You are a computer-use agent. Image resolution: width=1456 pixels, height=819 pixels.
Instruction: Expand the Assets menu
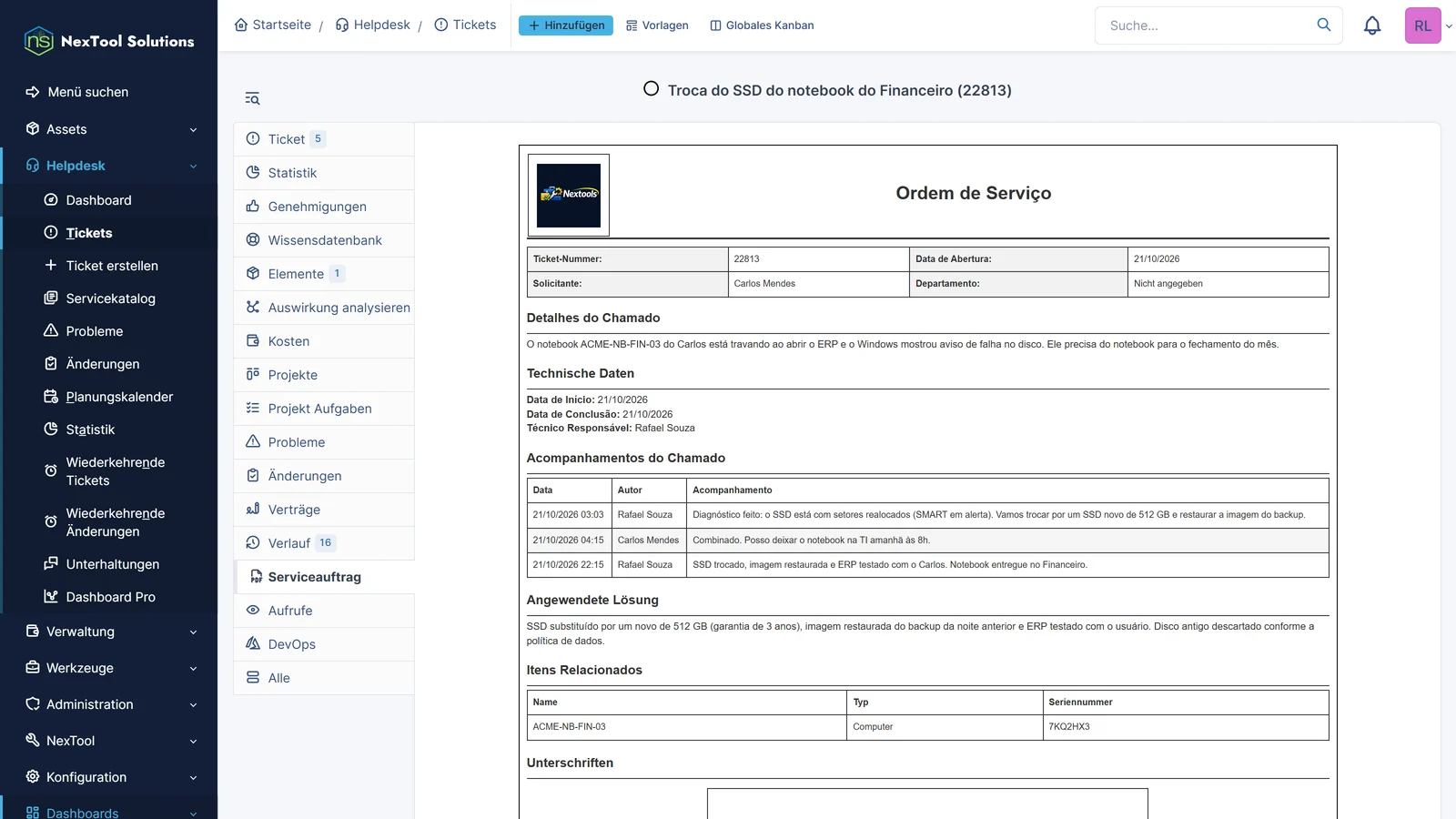point(109,129)
